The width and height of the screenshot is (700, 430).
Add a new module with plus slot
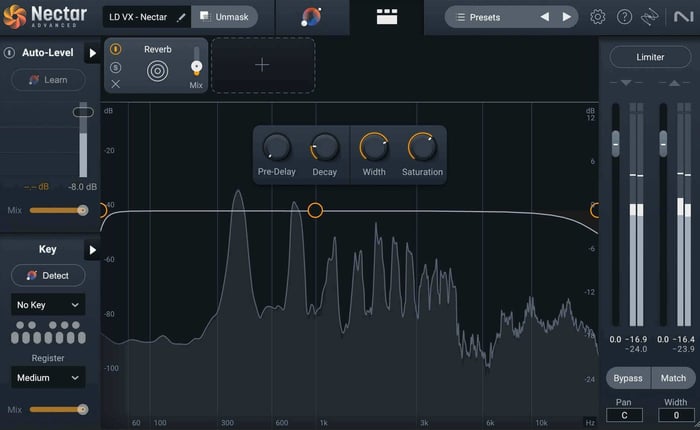(x=262, y=65)
